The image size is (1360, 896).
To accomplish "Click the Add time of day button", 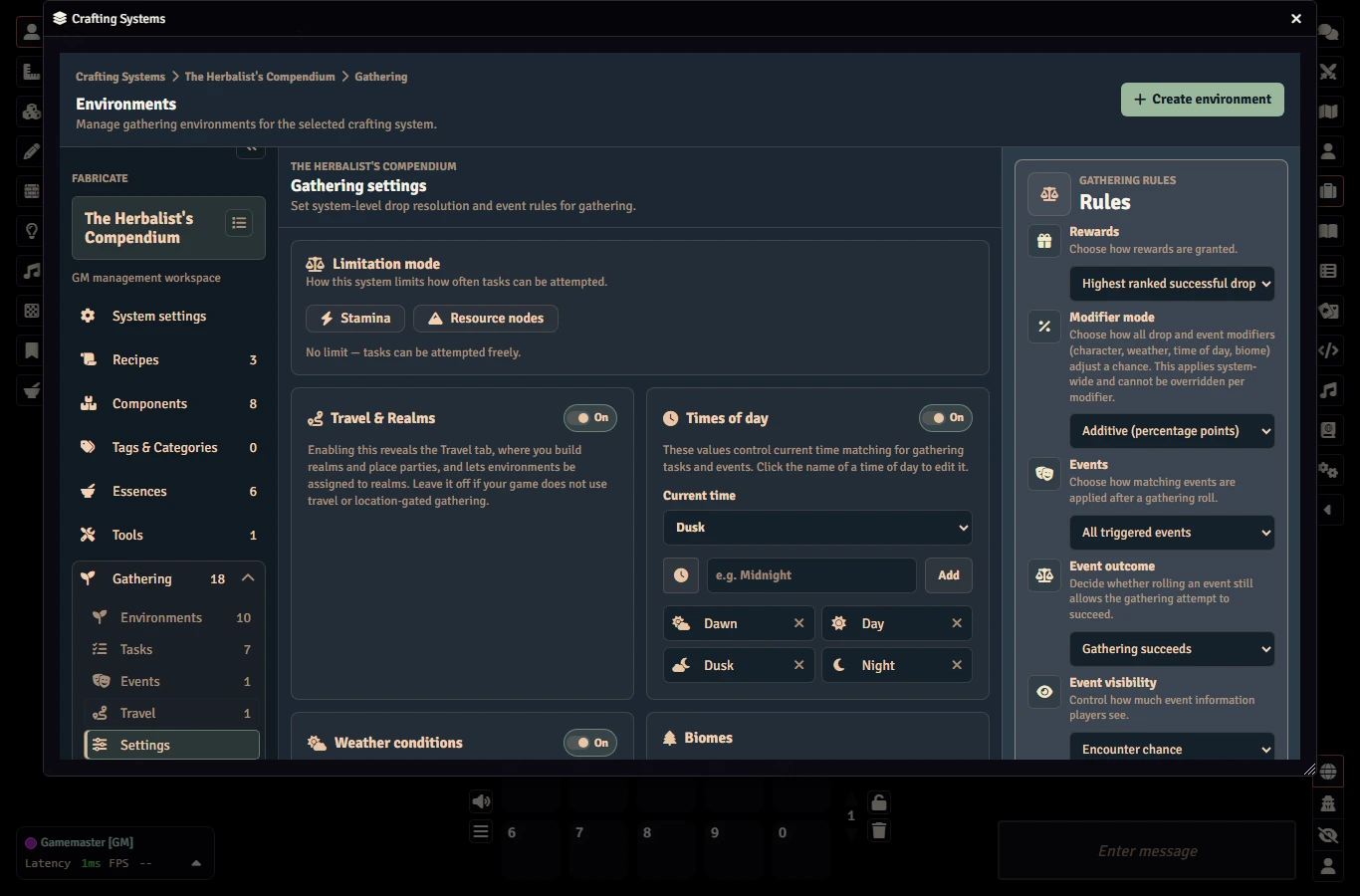I will click(x=949, y=575).
